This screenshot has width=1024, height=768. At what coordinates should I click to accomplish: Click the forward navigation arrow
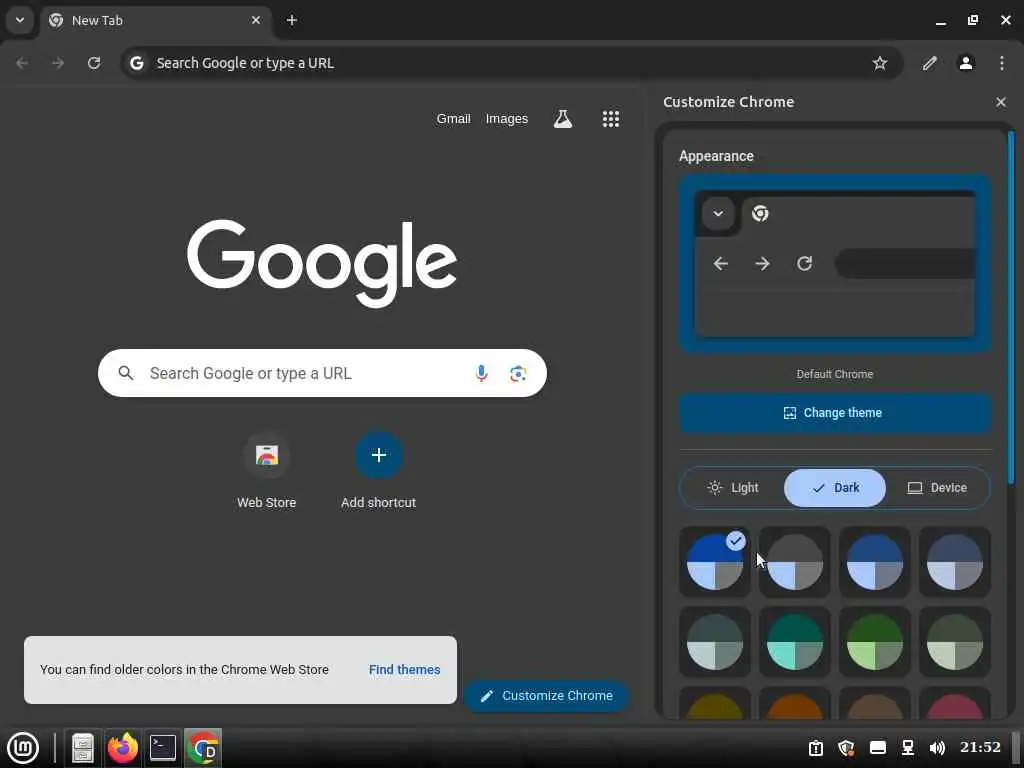pyautogui.click(x=58, y=63)
